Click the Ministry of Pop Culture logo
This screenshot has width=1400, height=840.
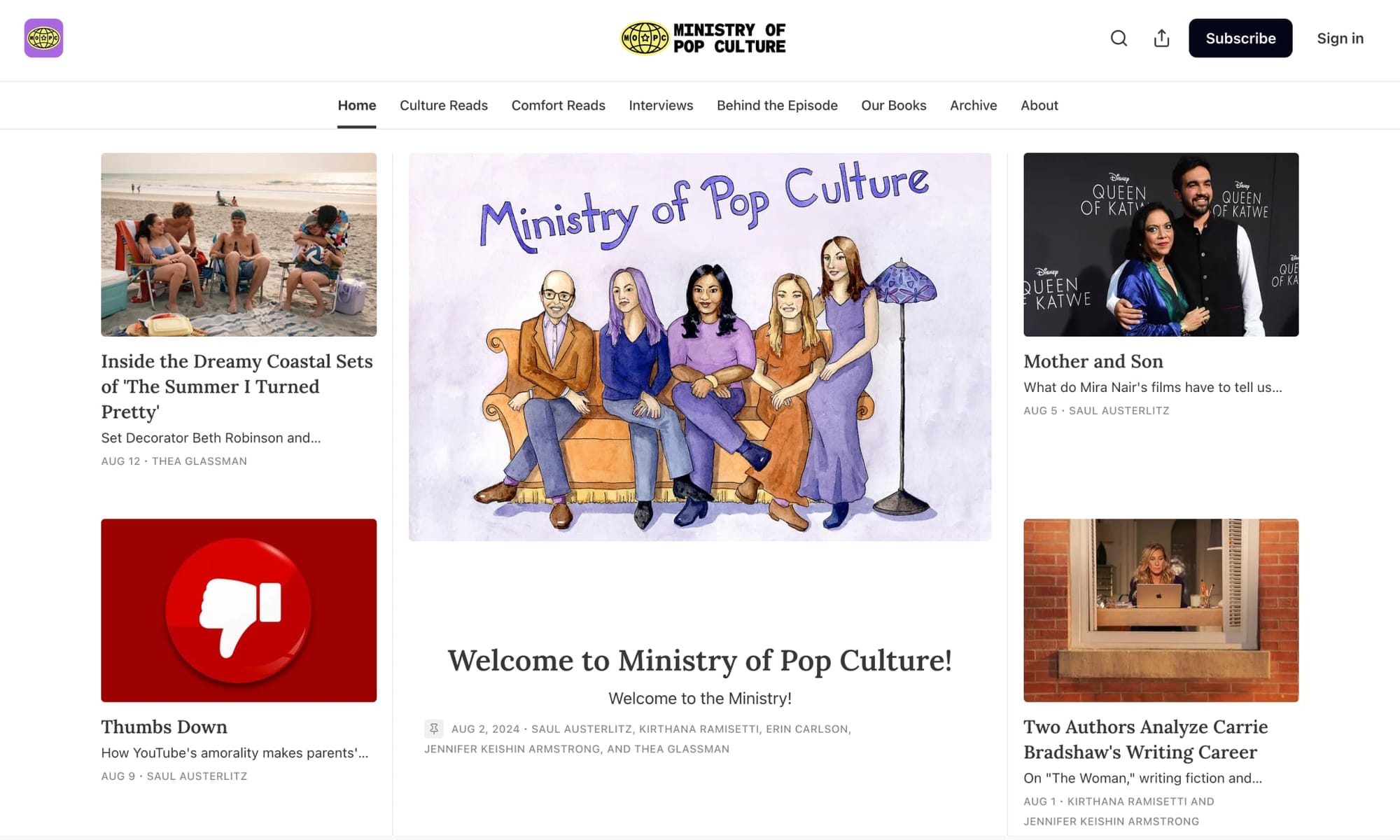point(703,38)
